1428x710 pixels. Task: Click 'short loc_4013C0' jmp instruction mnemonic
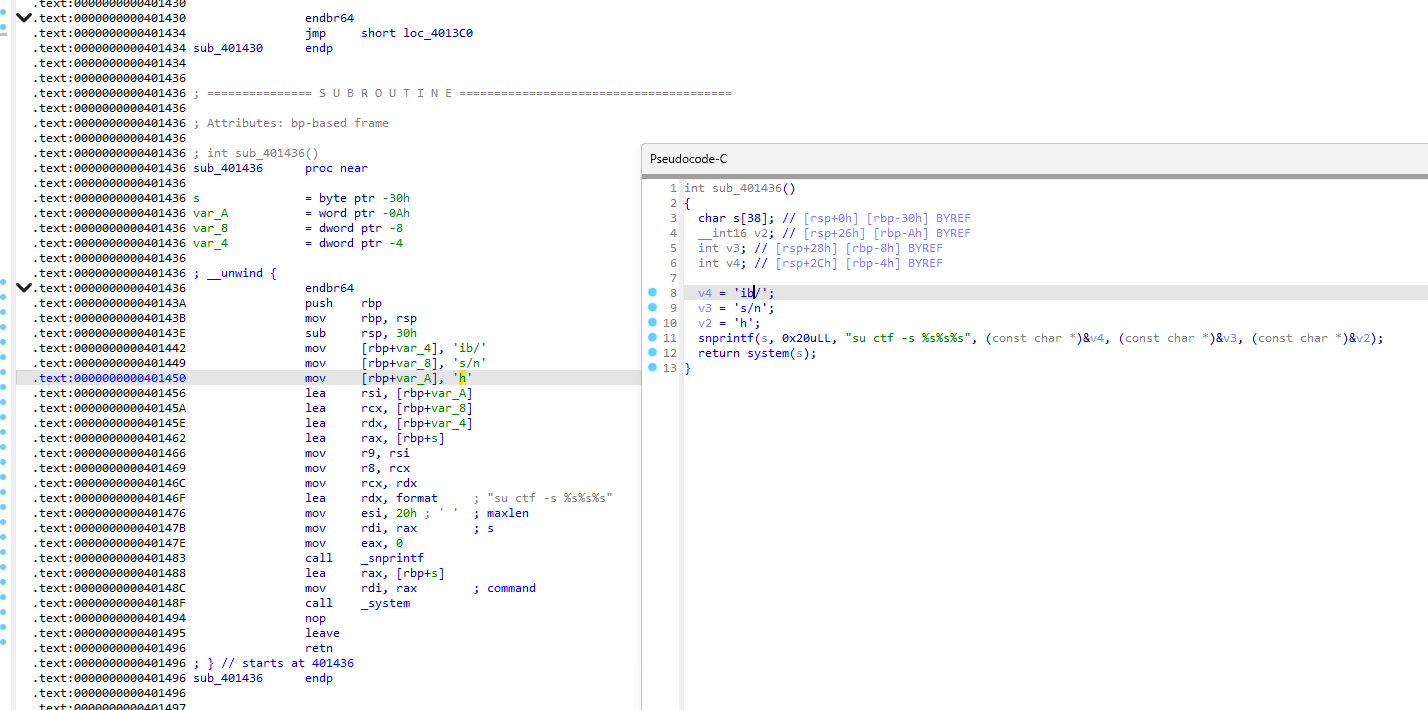coord(315,33)
